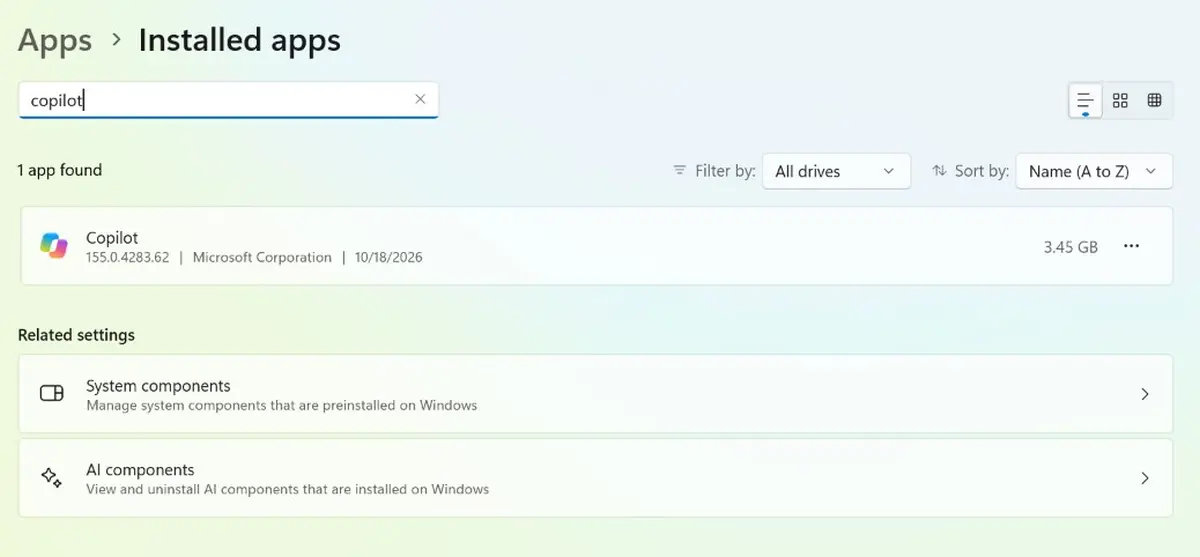Go back to Apps breadcrumb
The width and height of the screenshot is (1200, 557).
(x=55, y=40)
